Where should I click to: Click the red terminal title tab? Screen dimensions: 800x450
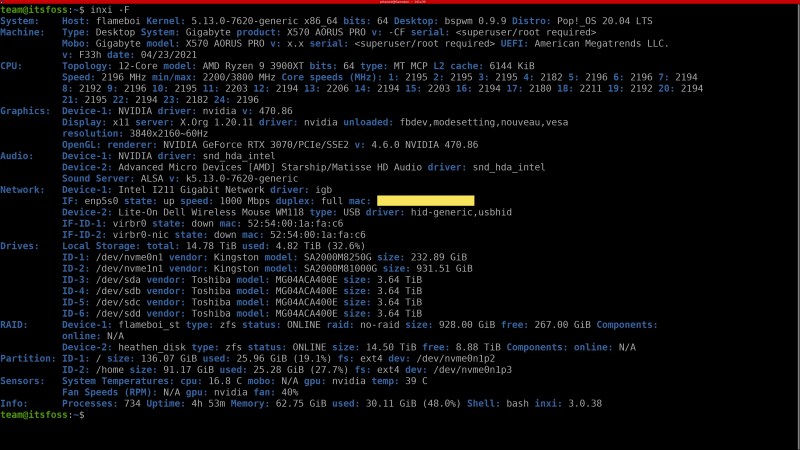click(400, 3)
